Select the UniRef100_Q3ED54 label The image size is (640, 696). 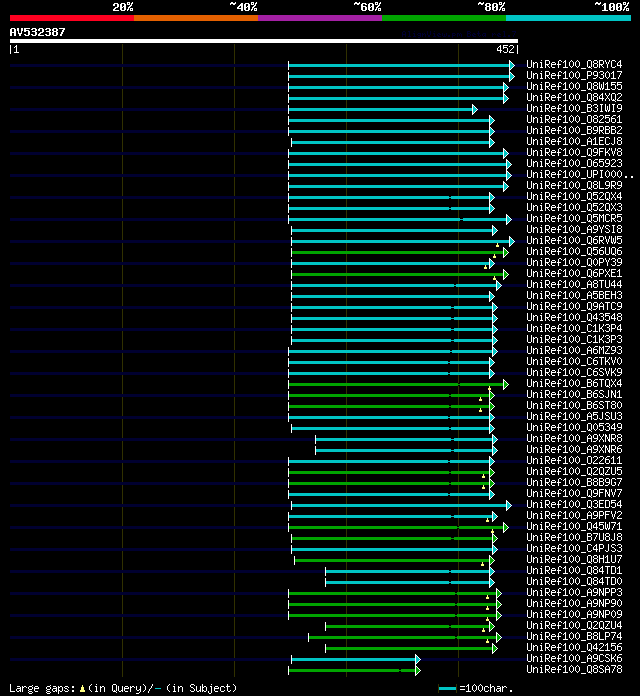(x=574, y=504)
